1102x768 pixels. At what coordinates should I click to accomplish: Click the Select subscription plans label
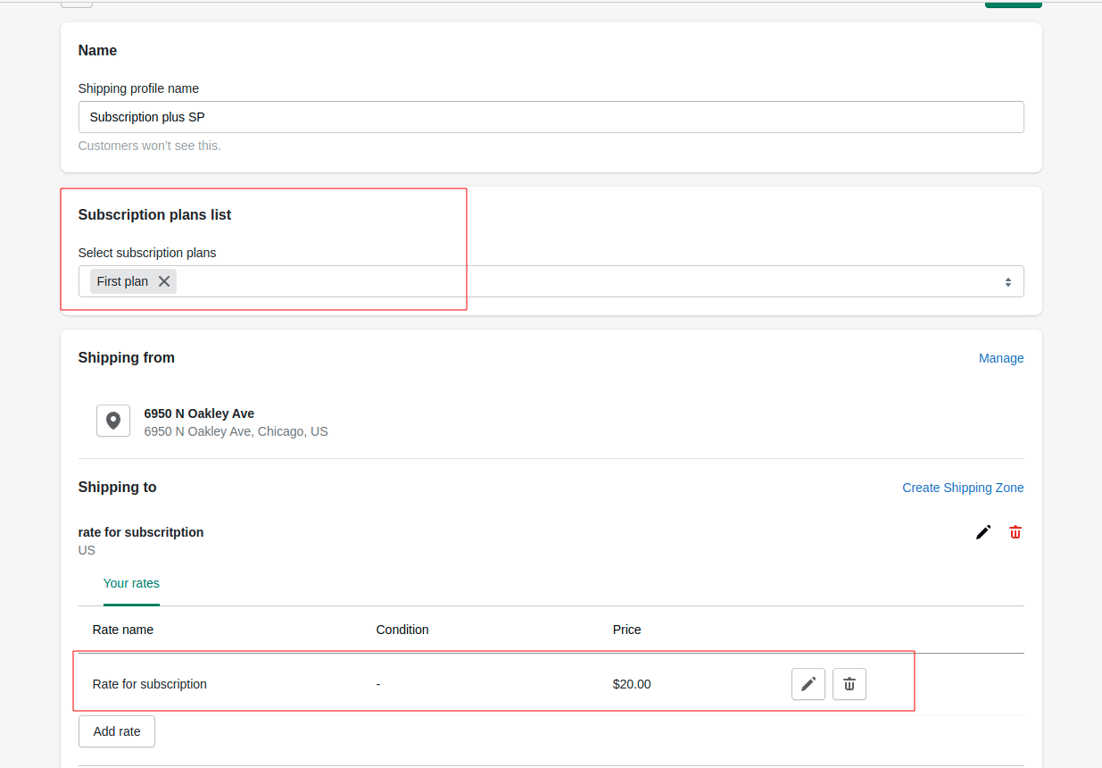point(147,253)
